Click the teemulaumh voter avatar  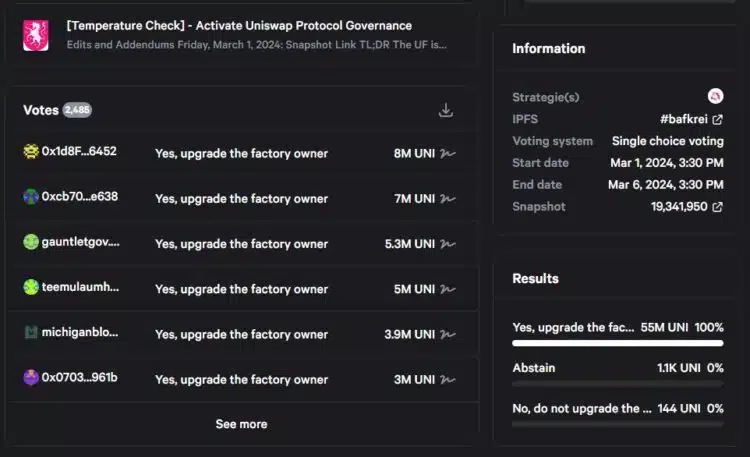pos(31,287)
